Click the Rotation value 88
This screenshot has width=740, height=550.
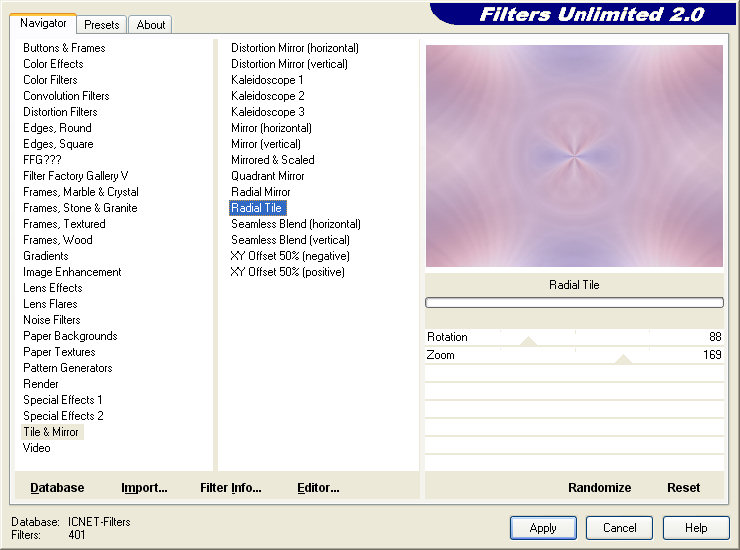coord(715,337)
